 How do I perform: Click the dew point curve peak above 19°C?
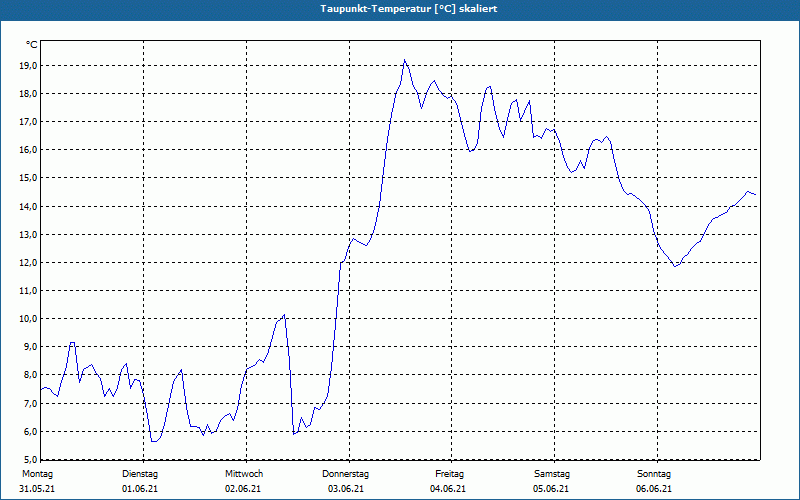point(404,60)
